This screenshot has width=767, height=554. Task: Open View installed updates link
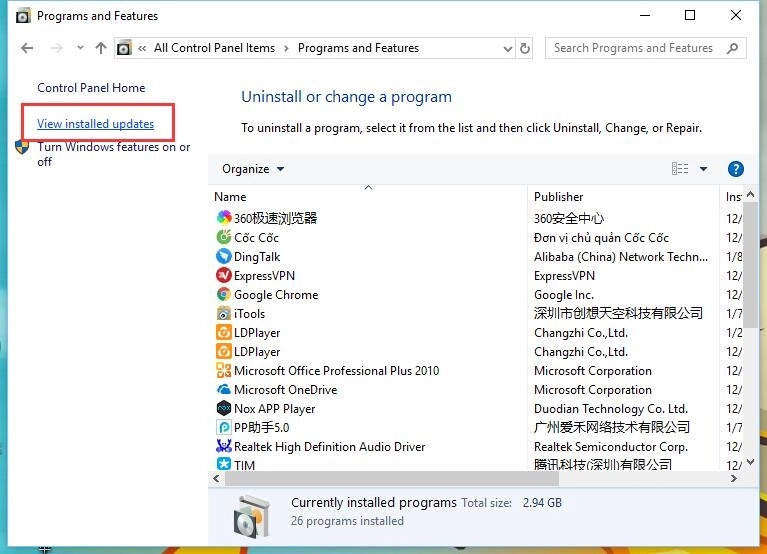95,124
